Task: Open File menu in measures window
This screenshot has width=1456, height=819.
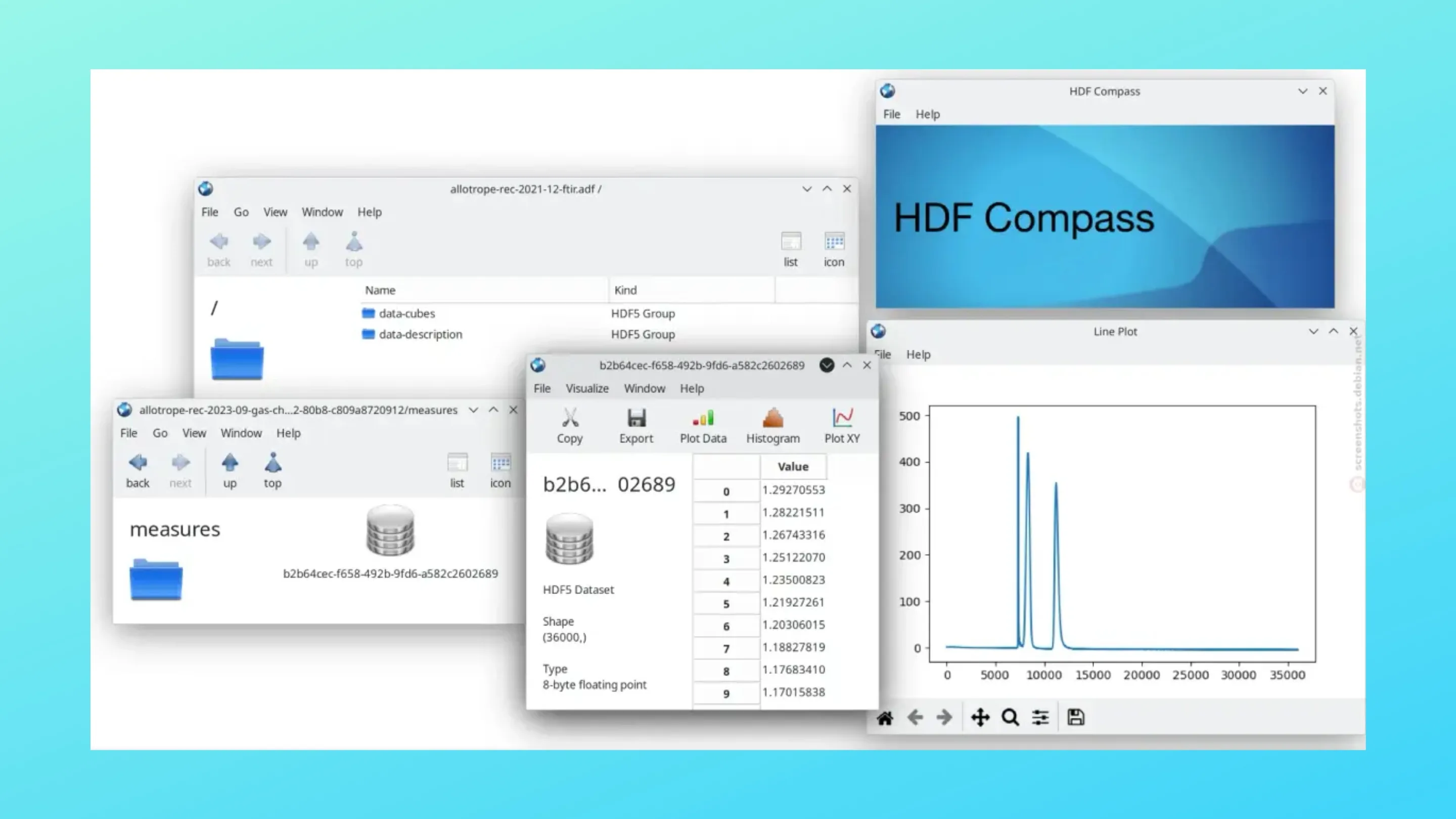Action: pos(129,433)
